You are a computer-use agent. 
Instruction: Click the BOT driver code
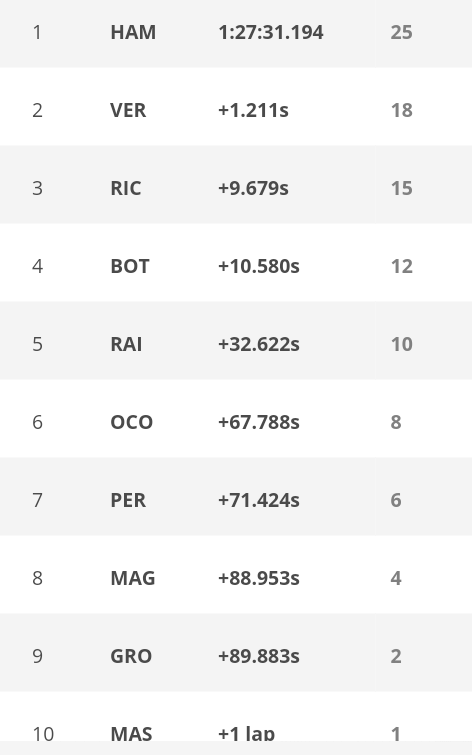click(x=130, y=266)
